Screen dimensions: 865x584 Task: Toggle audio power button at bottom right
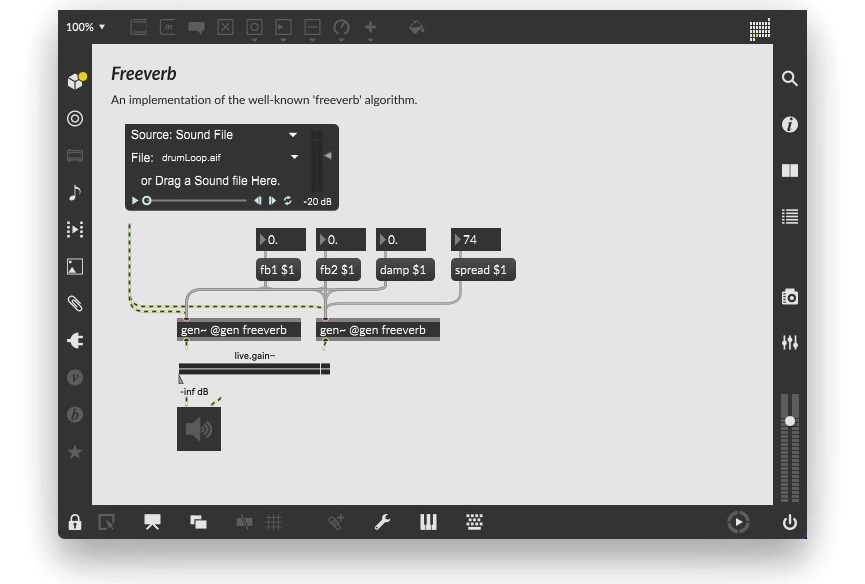pyautogui.click(x=789, y=522)
